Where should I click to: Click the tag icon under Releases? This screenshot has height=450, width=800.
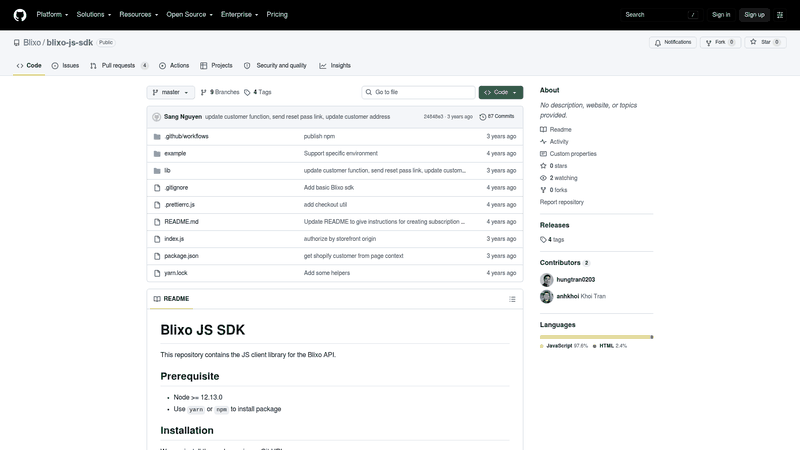(x=543, y=239)
